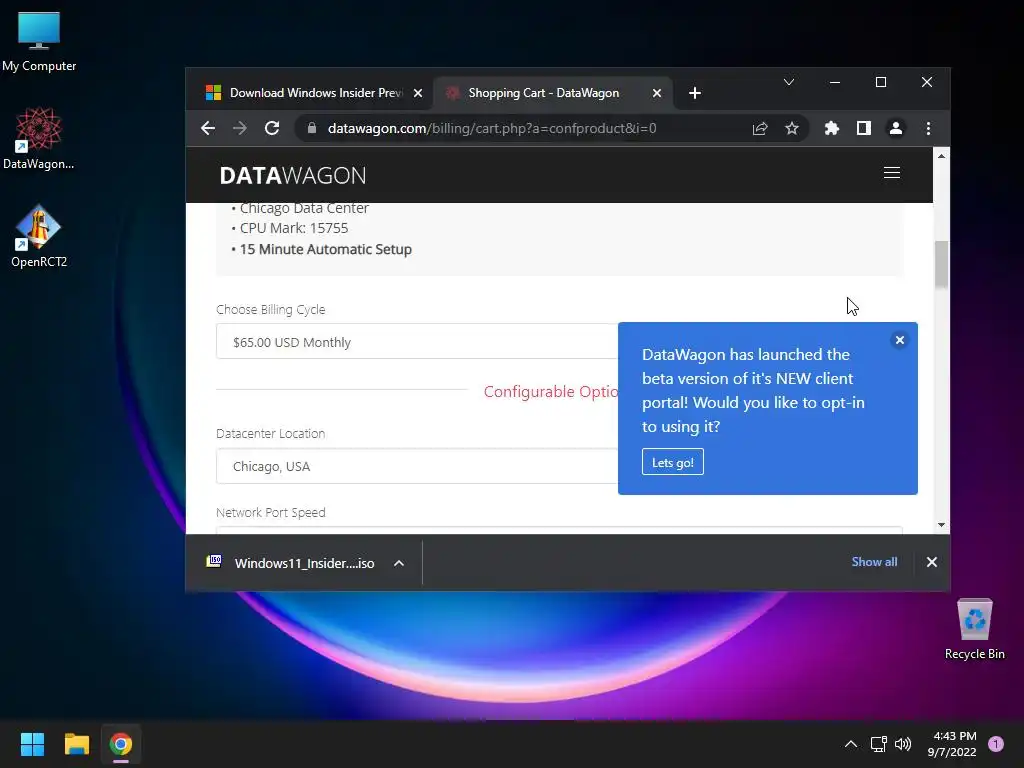Click Show all downloads link
1024x768 pixels.
tap(874, 562)
